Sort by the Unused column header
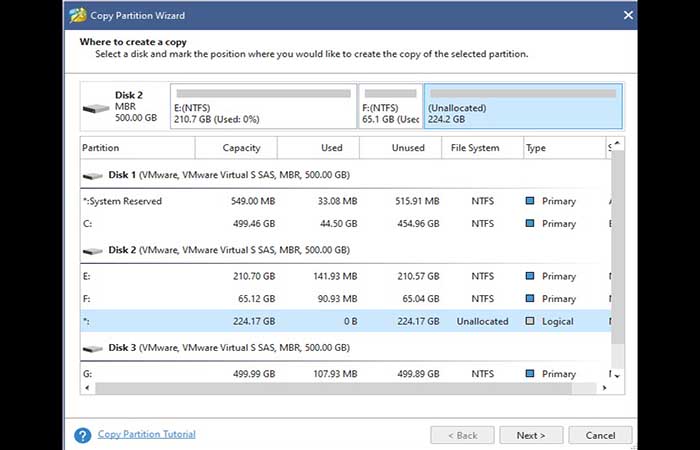The width and height of the screenshot is (700, 450). coord(400,148)
